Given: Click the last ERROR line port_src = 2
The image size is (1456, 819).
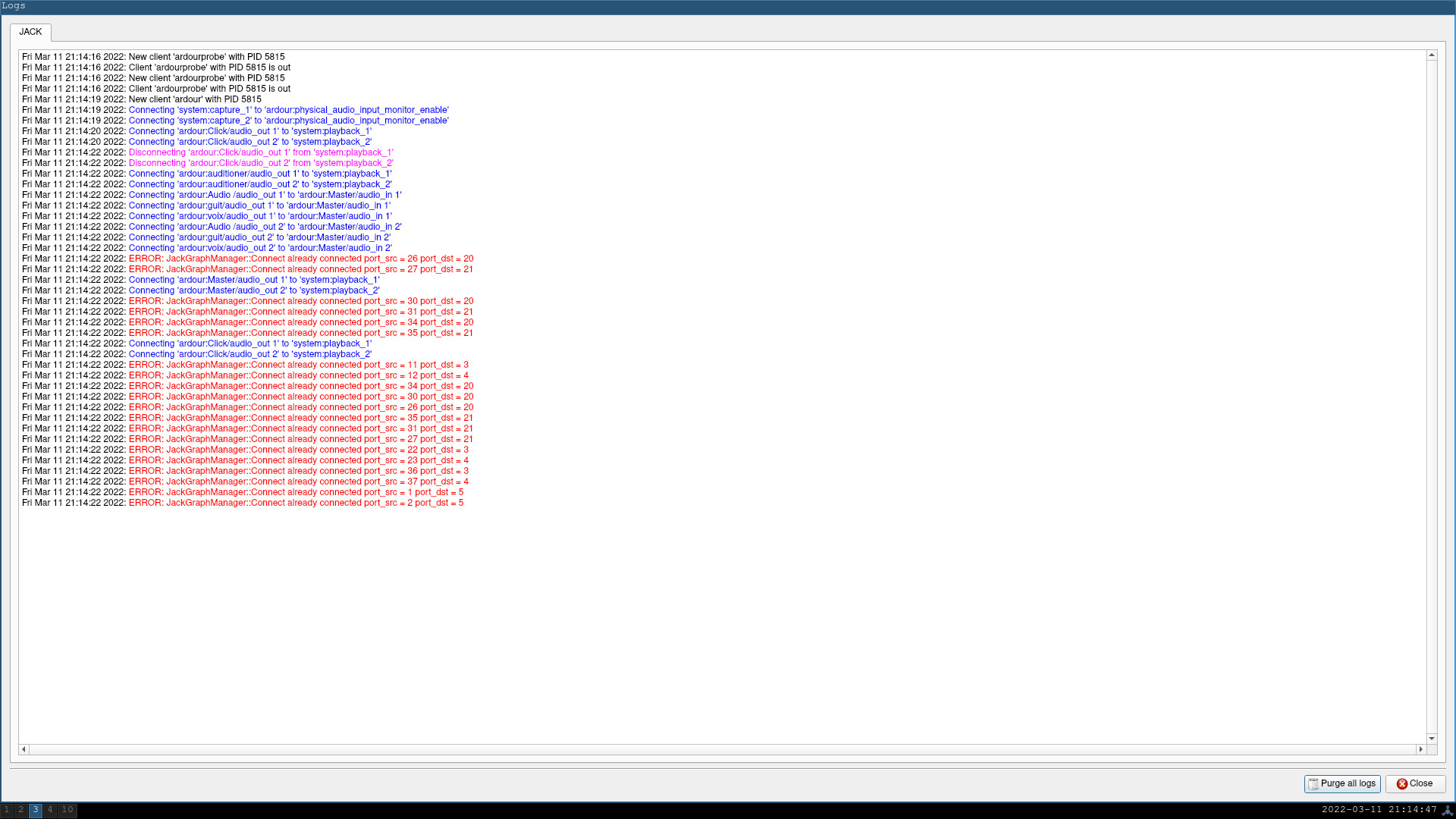Looking at the screenshot, I should click(x=296, y=503).
